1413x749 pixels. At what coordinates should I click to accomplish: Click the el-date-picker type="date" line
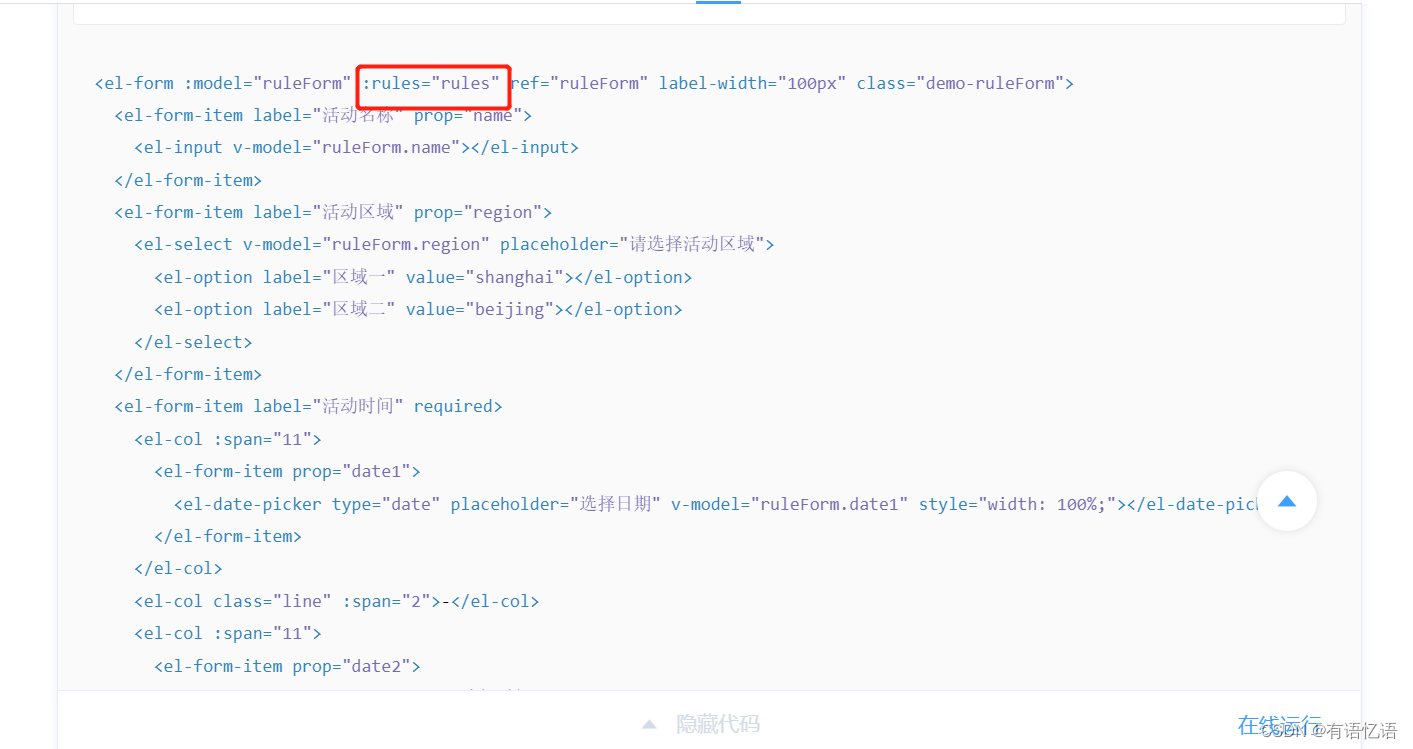(715, 504)
